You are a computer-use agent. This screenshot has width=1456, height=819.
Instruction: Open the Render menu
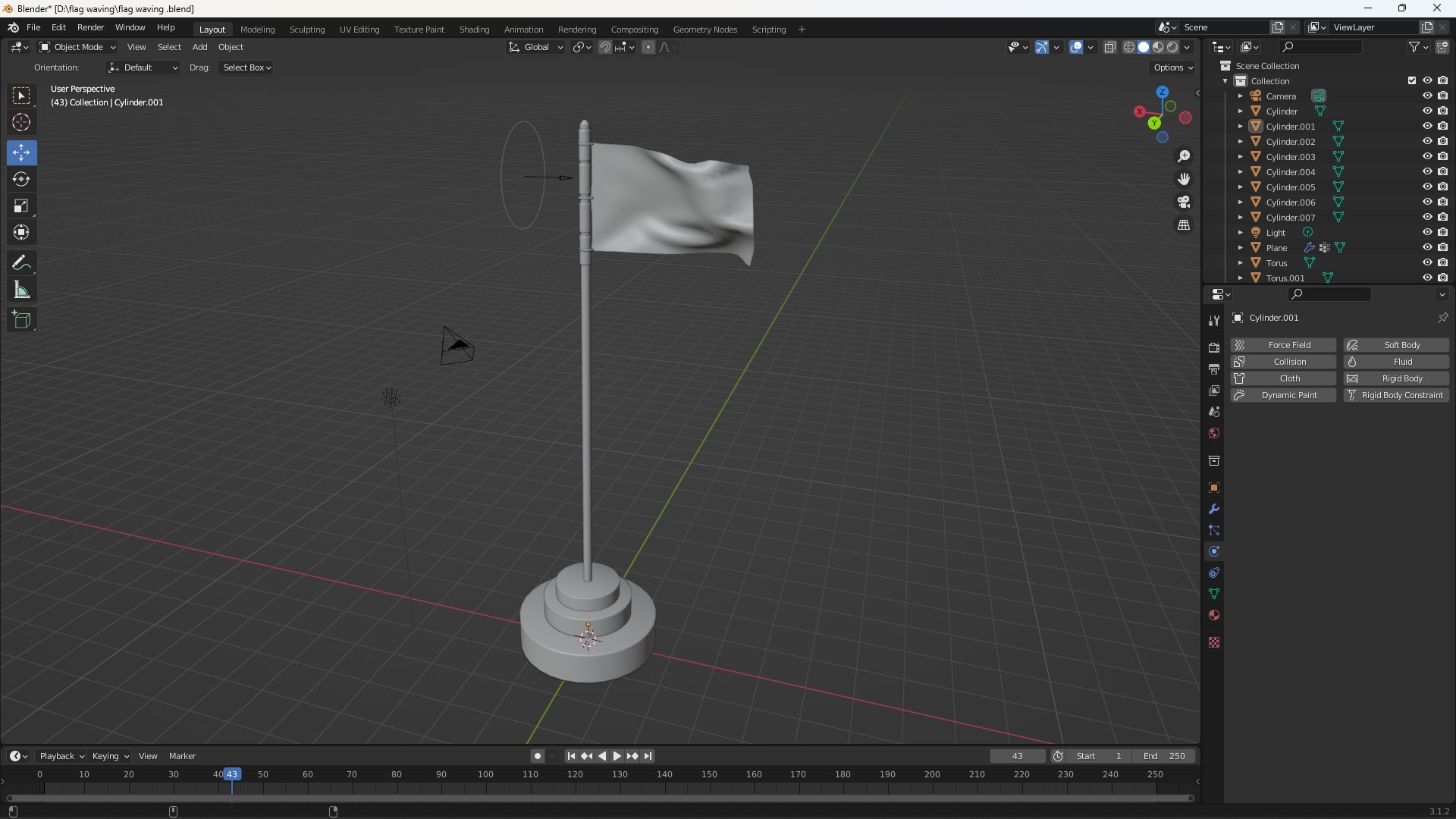click(x=90, y=27)
